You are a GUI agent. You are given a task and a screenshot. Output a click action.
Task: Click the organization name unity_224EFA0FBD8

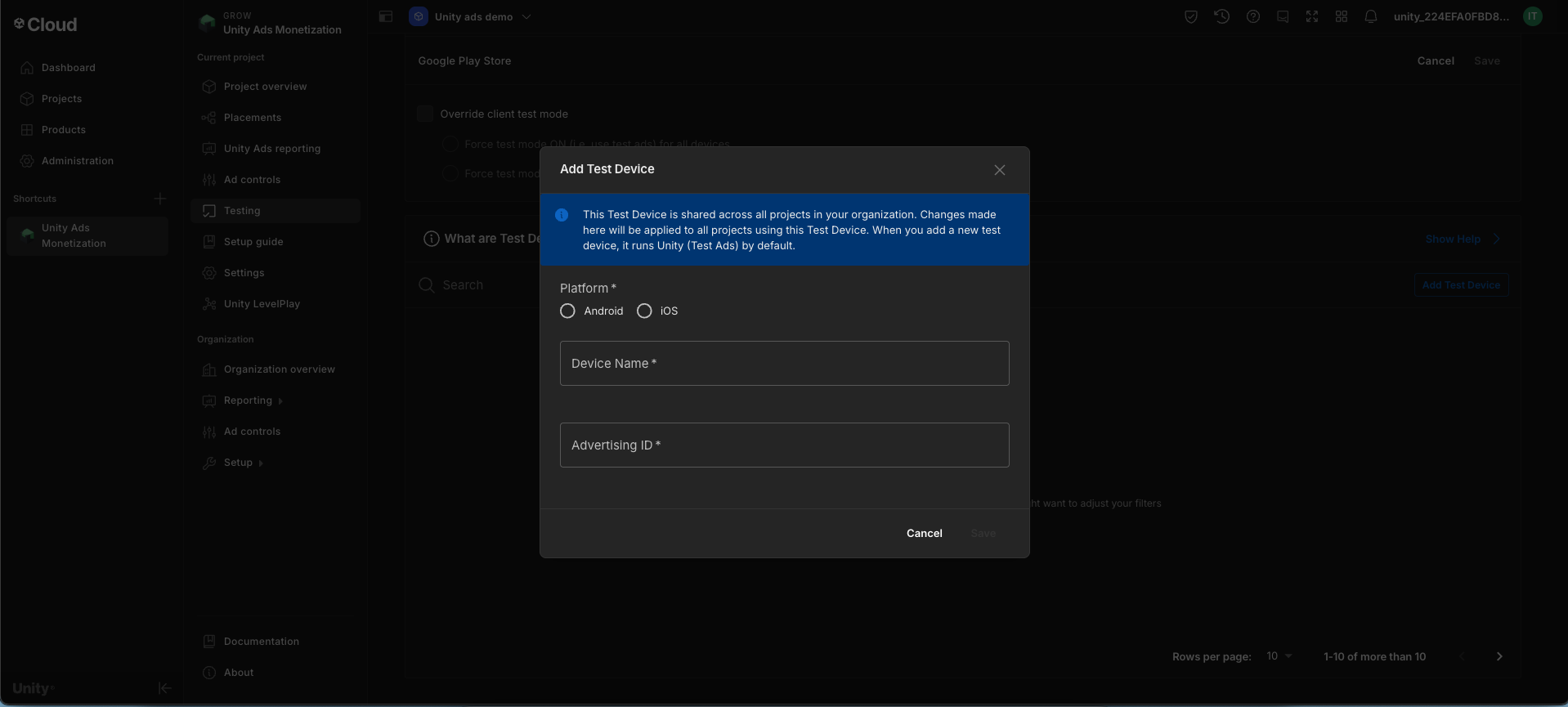(x=1451, y=16)
